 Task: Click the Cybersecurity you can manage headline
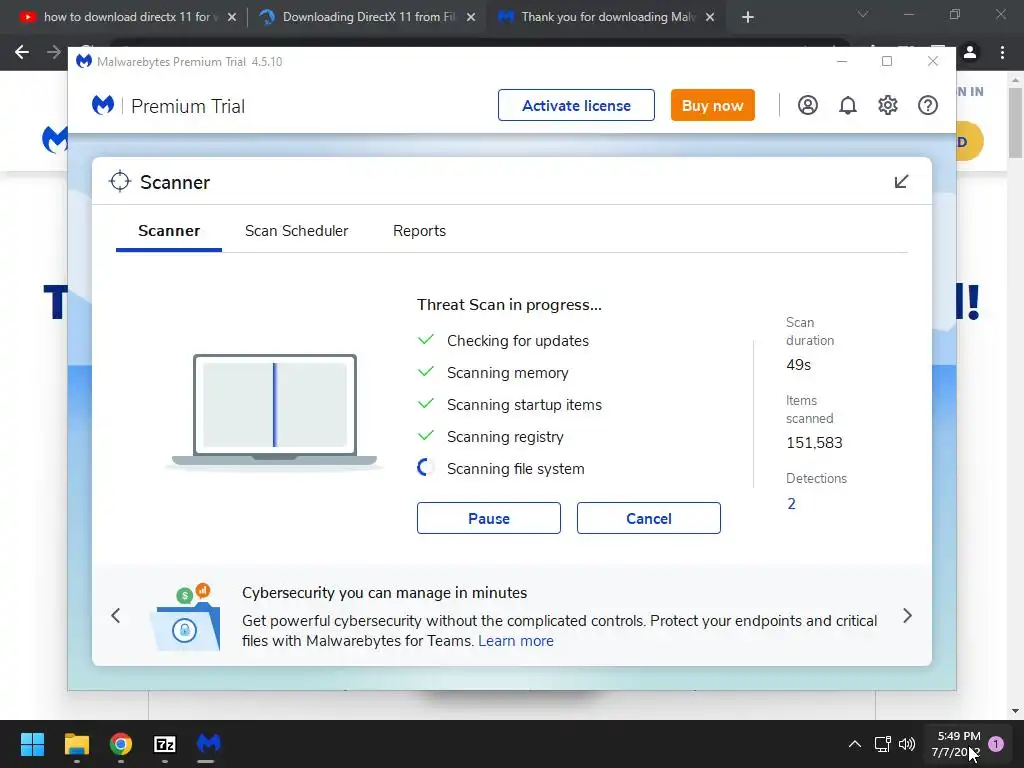pyautogui.click(x=385, y=593)
